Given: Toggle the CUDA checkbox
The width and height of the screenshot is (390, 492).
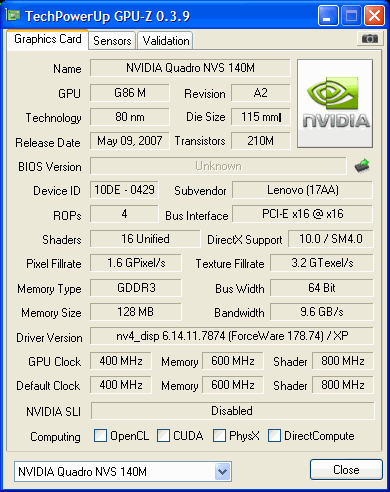Looking at the screenshot, I should pyautogui.click(x=163, y=435).
